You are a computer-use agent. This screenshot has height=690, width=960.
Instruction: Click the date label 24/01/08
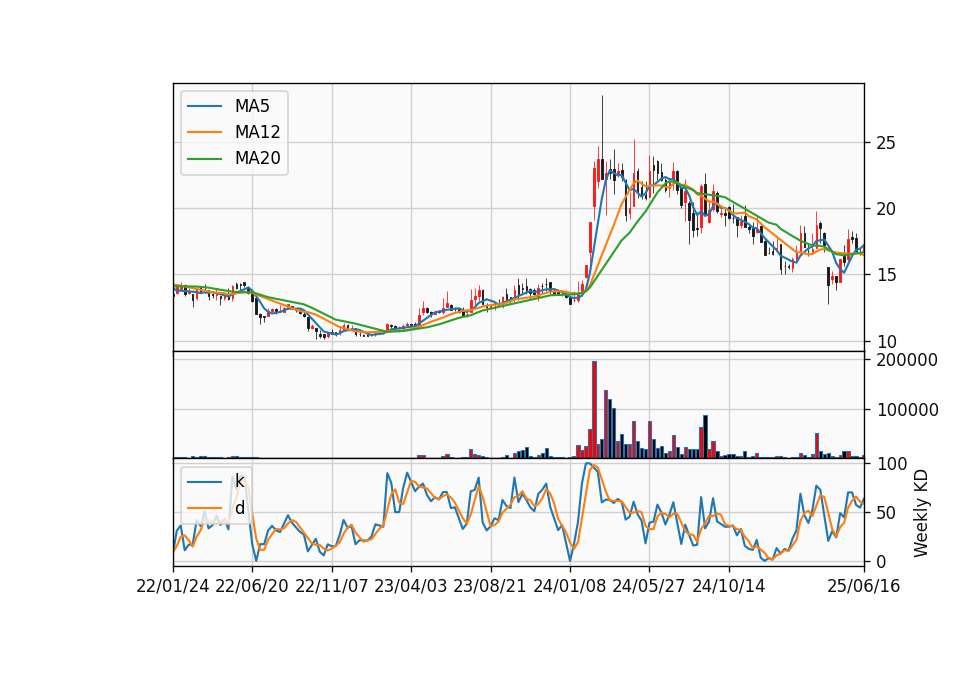coord(570,586)
